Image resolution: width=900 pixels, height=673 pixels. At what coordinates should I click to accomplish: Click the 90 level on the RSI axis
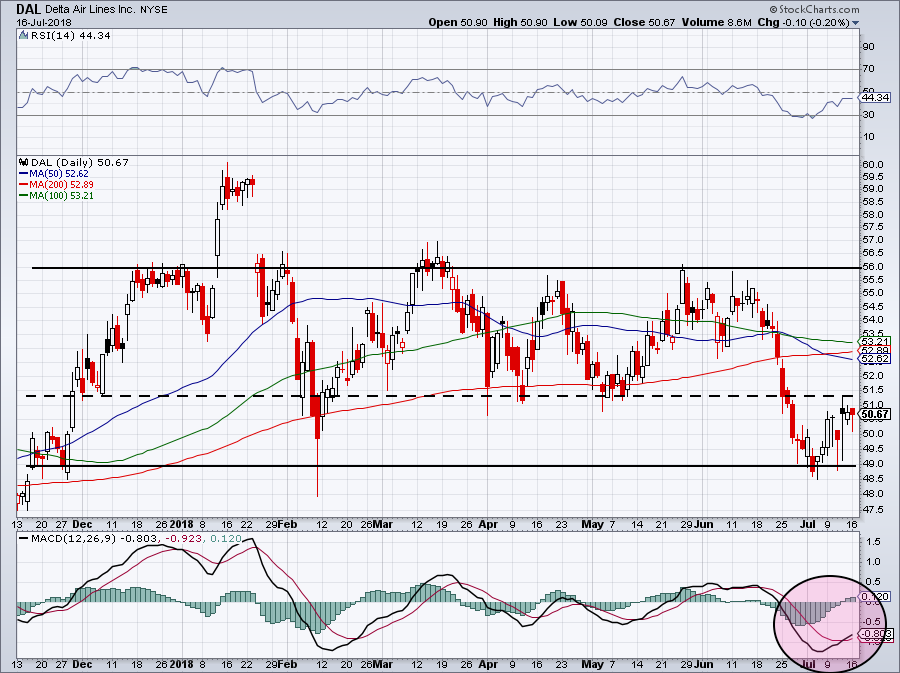[869, 46]
